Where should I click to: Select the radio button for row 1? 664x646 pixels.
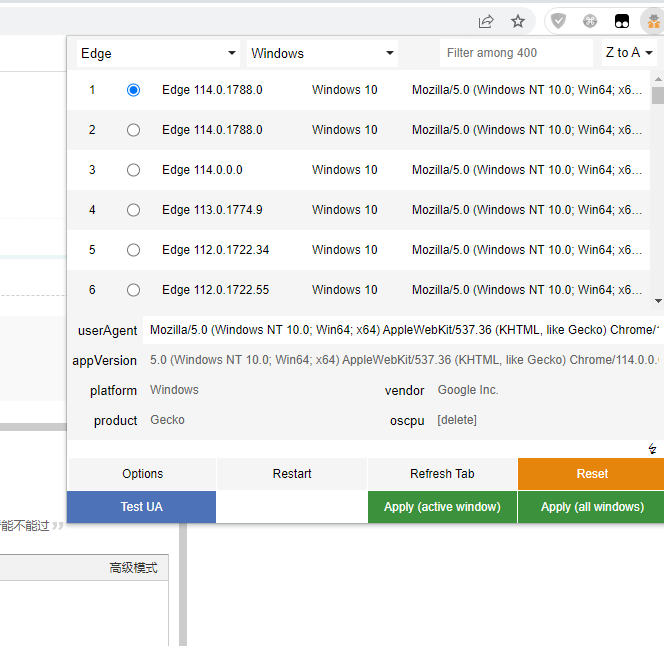(133, 90)
